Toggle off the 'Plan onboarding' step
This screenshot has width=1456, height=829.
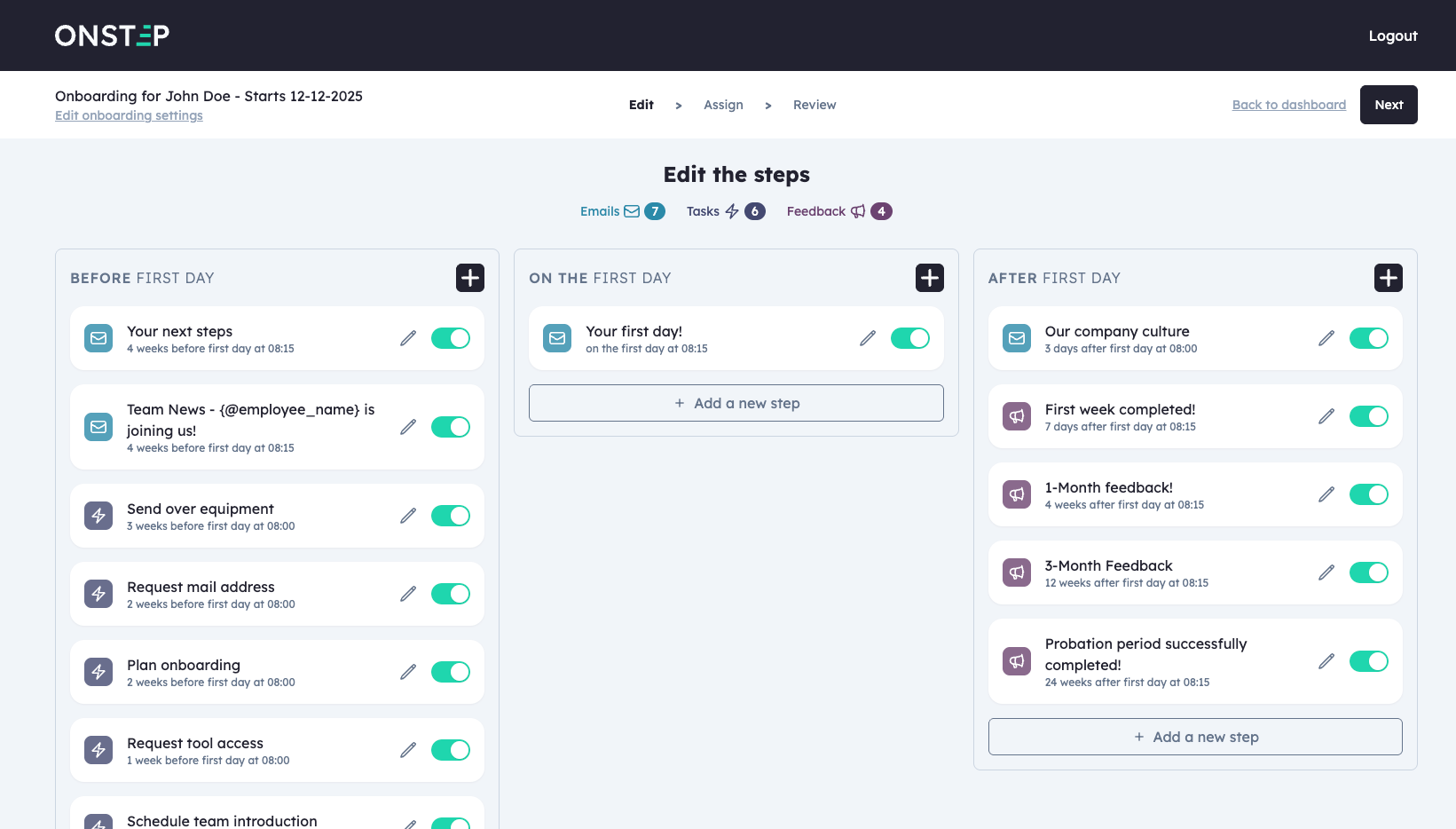click(x=451, y=672)
